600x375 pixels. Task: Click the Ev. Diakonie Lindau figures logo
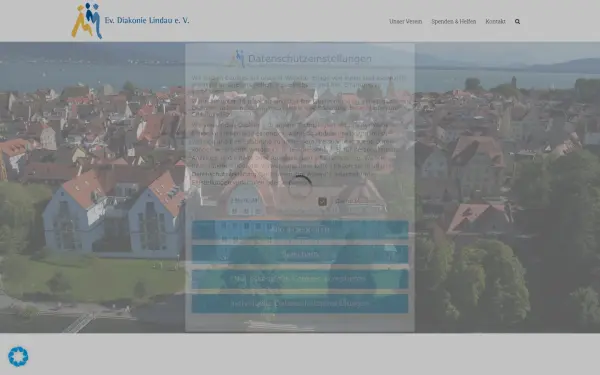[87, 21]
